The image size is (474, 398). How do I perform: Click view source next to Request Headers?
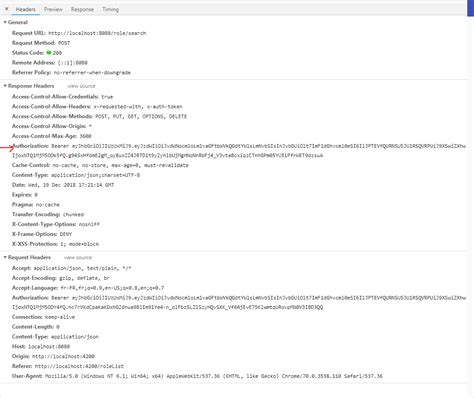[x=78, y=257]
